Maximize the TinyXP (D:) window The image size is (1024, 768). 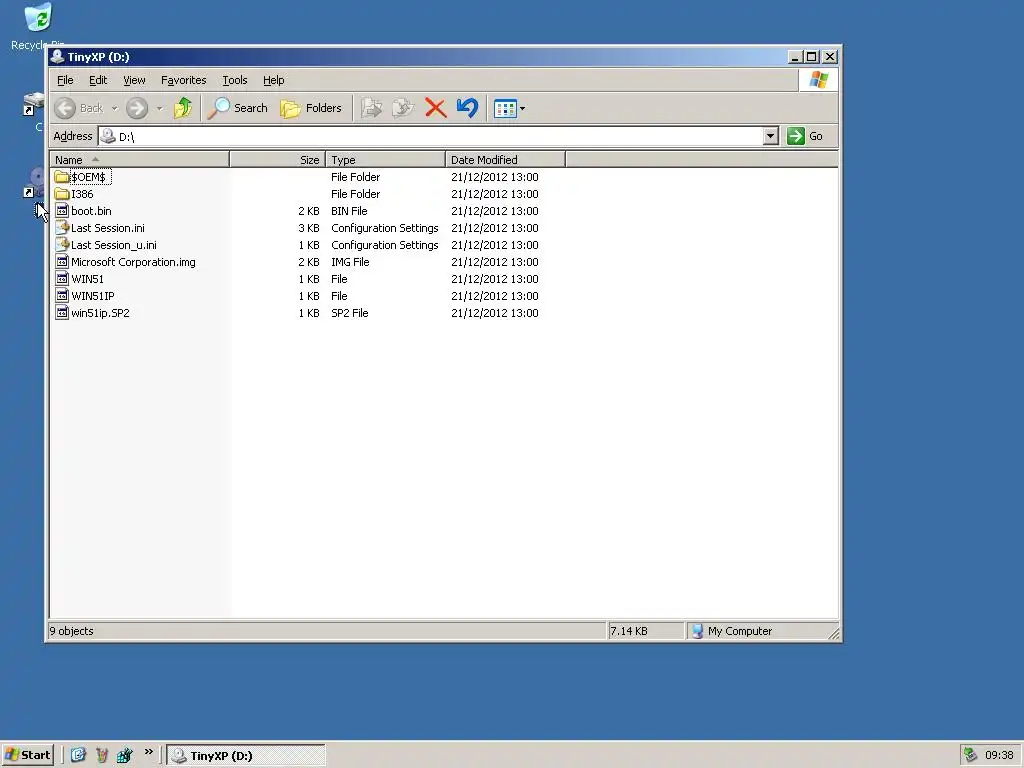pyautogui.click(x=812, y=57)
